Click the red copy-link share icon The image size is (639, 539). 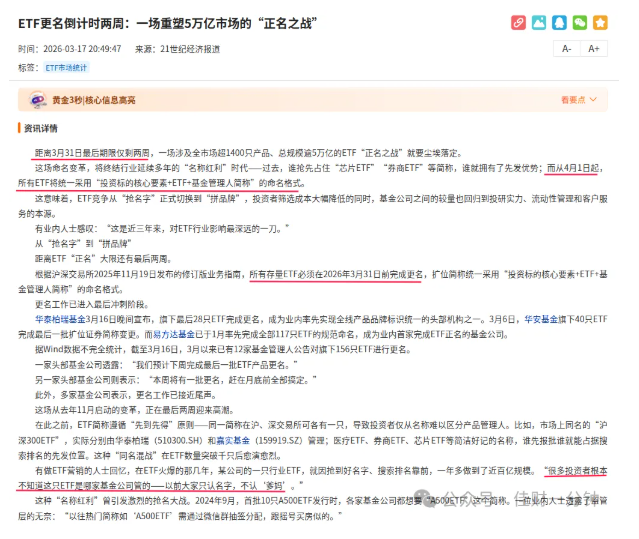click(518, 23)
